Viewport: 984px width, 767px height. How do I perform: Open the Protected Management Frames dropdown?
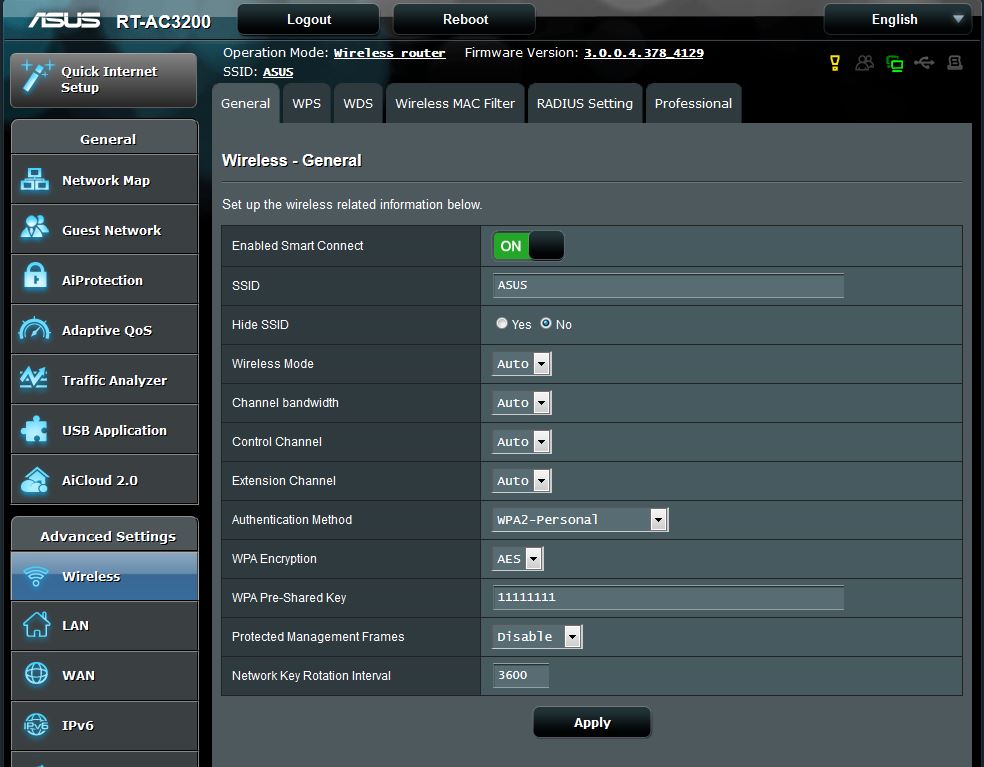coord(537,636)
